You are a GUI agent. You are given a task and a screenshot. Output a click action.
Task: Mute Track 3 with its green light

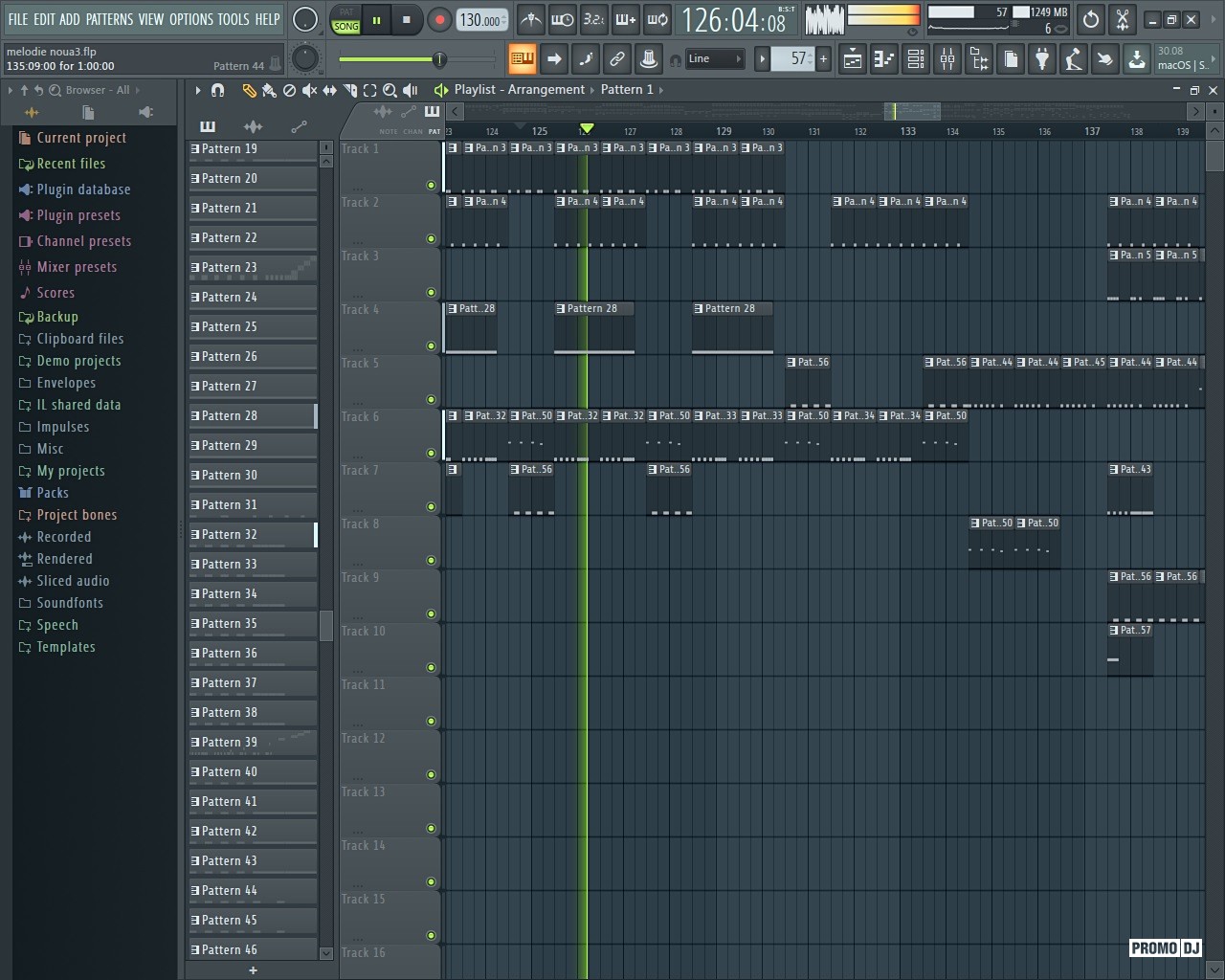(431, 293)
